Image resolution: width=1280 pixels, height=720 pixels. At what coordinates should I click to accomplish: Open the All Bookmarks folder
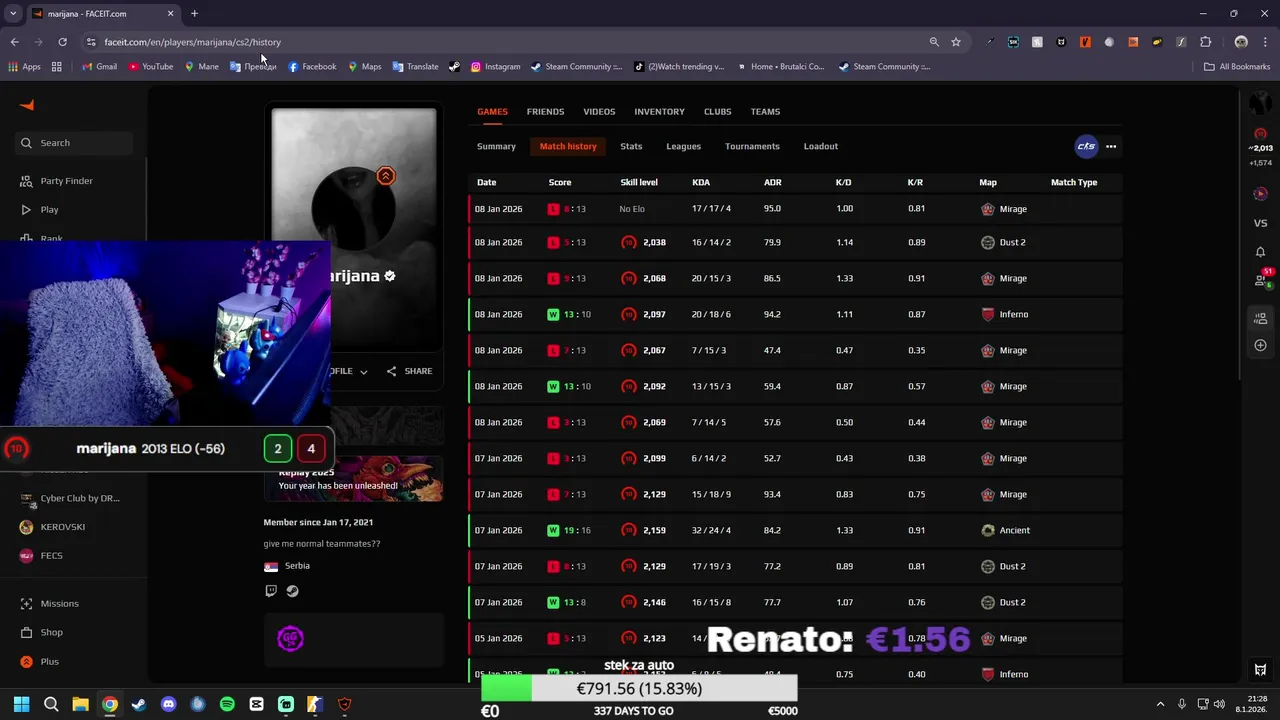tap(1237, 67)
